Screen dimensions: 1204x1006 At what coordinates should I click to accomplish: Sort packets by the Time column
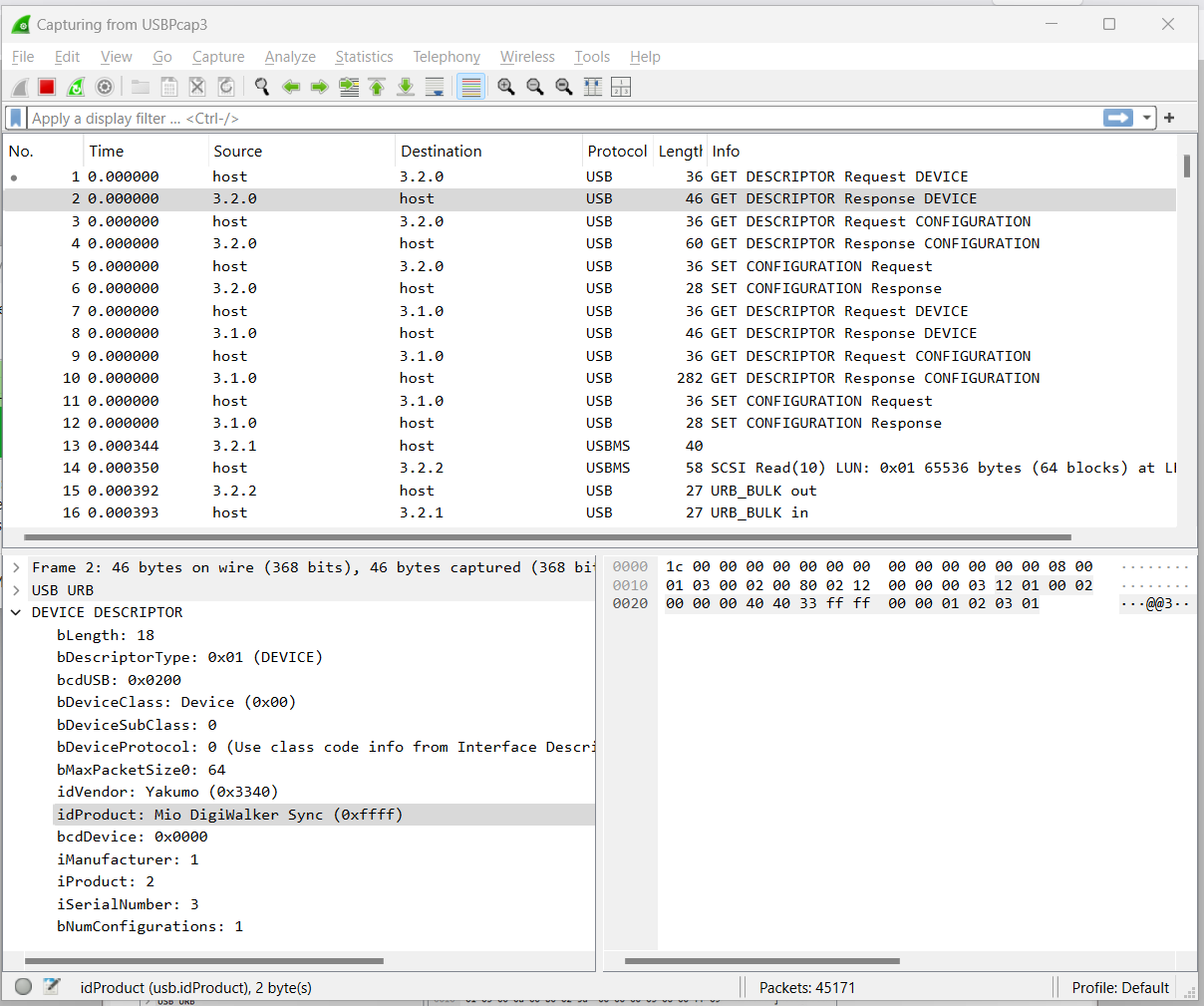[x=145, y=151]
